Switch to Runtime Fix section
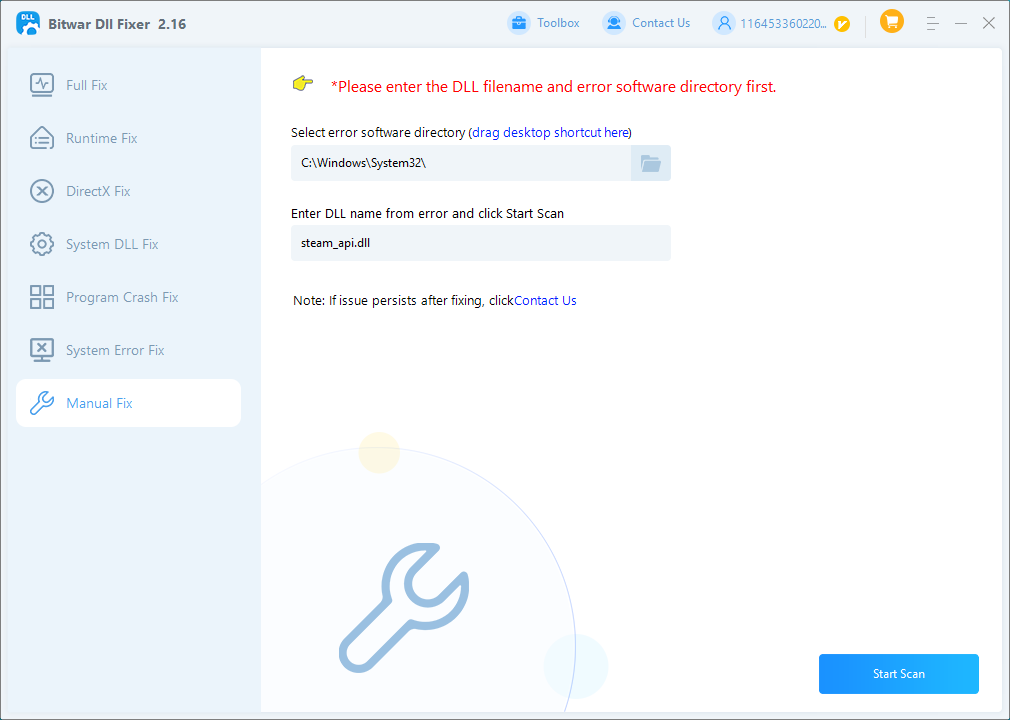Image resolution: width=1010 pixels, height=720 pixels. (128, 138)
